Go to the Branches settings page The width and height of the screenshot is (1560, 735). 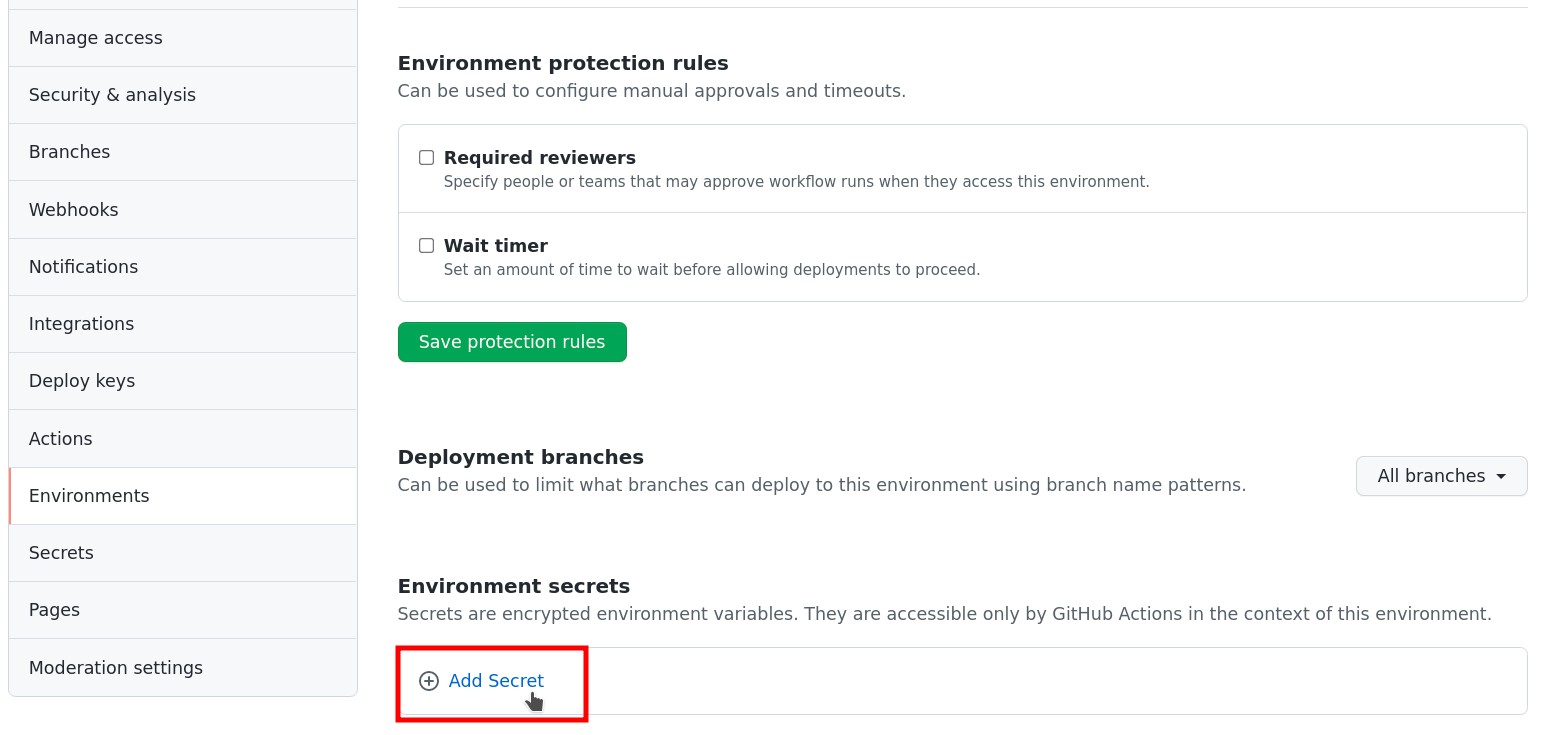[69, 151]
